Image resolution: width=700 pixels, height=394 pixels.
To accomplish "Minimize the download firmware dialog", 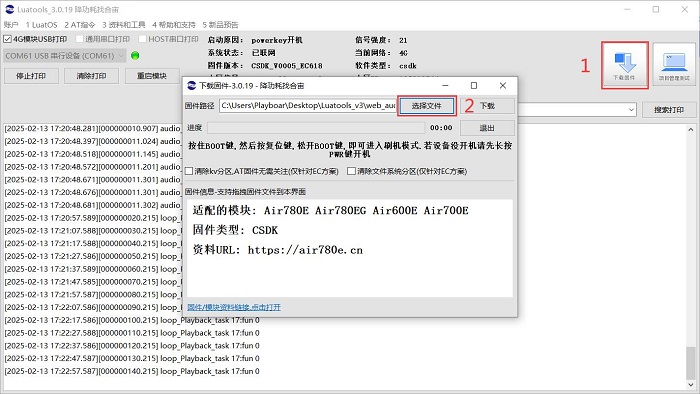I will point(445,85).
